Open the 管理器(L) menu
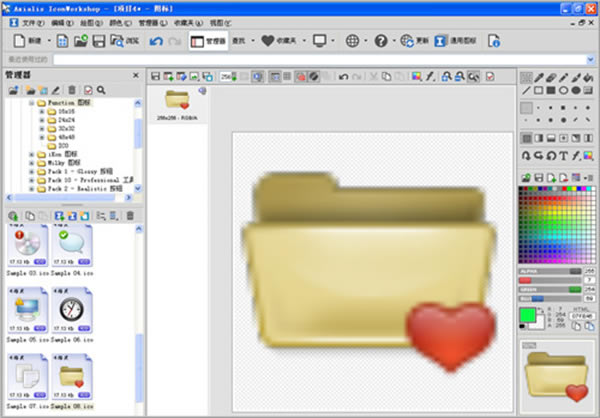The height and width of the screenshot is (418, 600). [x=153, y=23]
